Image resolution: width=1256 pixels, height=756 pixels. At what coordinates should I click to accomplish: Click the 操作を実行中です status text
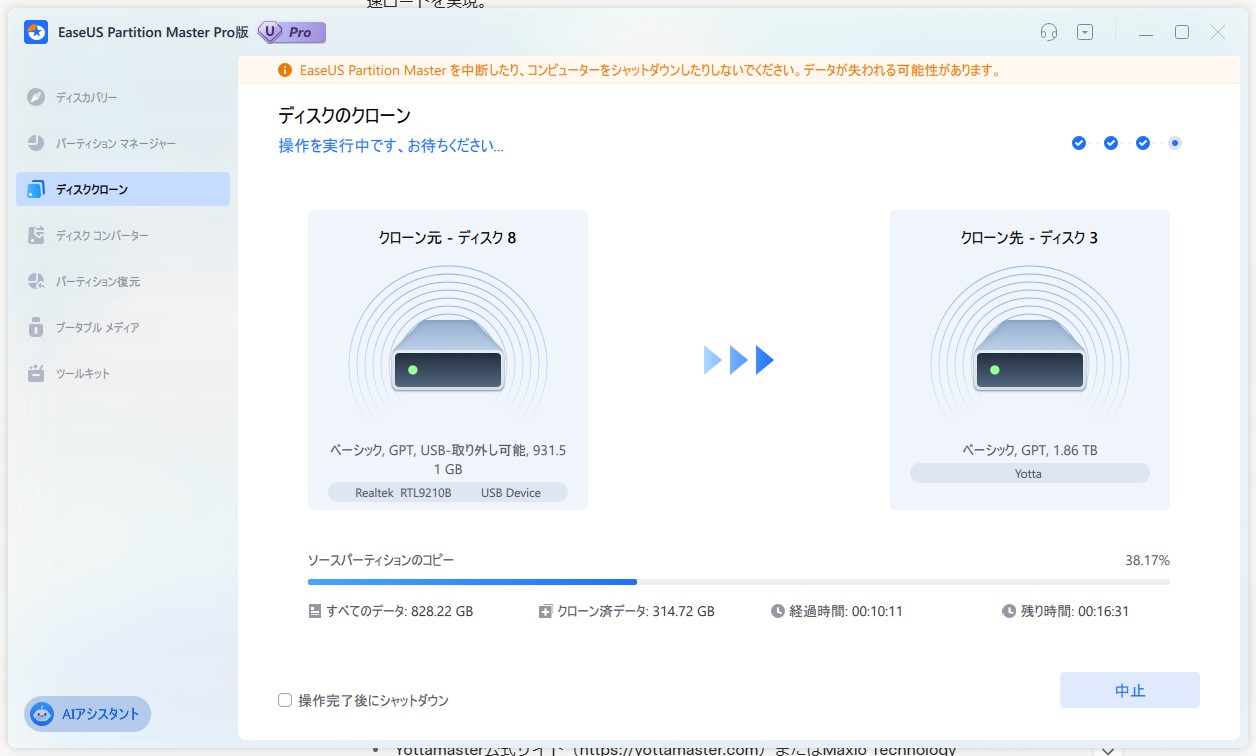coord(391,146)
